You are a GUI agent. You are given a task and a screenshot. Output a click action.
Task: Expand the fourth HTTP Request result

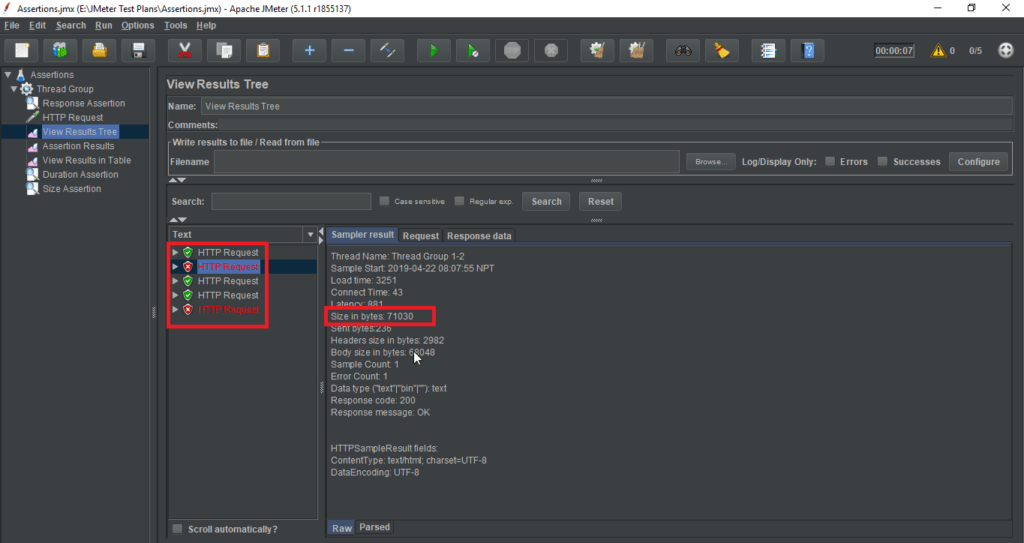click(x=175, y=295)
